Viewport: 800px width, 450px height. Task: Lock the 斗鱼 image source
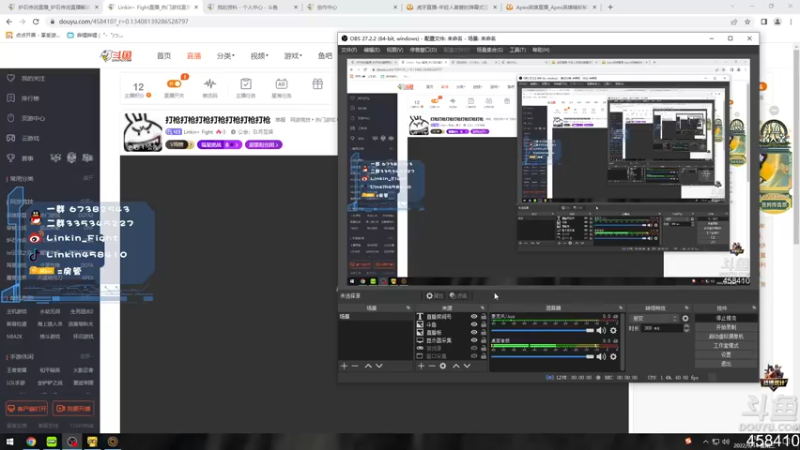pos(483,324)
